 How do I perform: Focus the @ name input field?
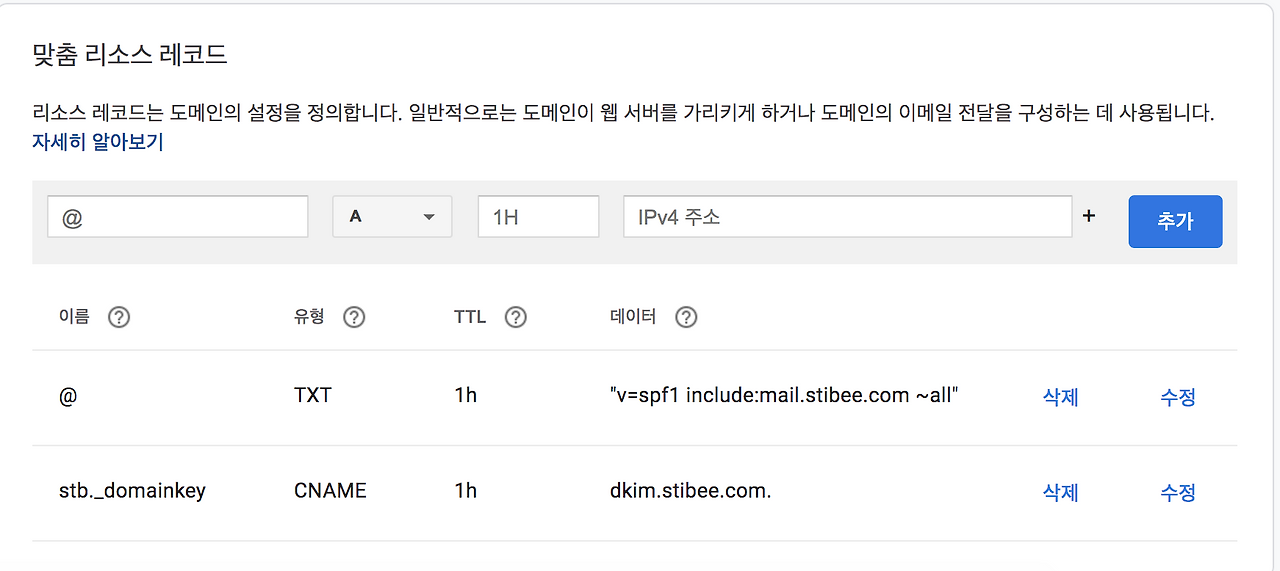point(178,216)
